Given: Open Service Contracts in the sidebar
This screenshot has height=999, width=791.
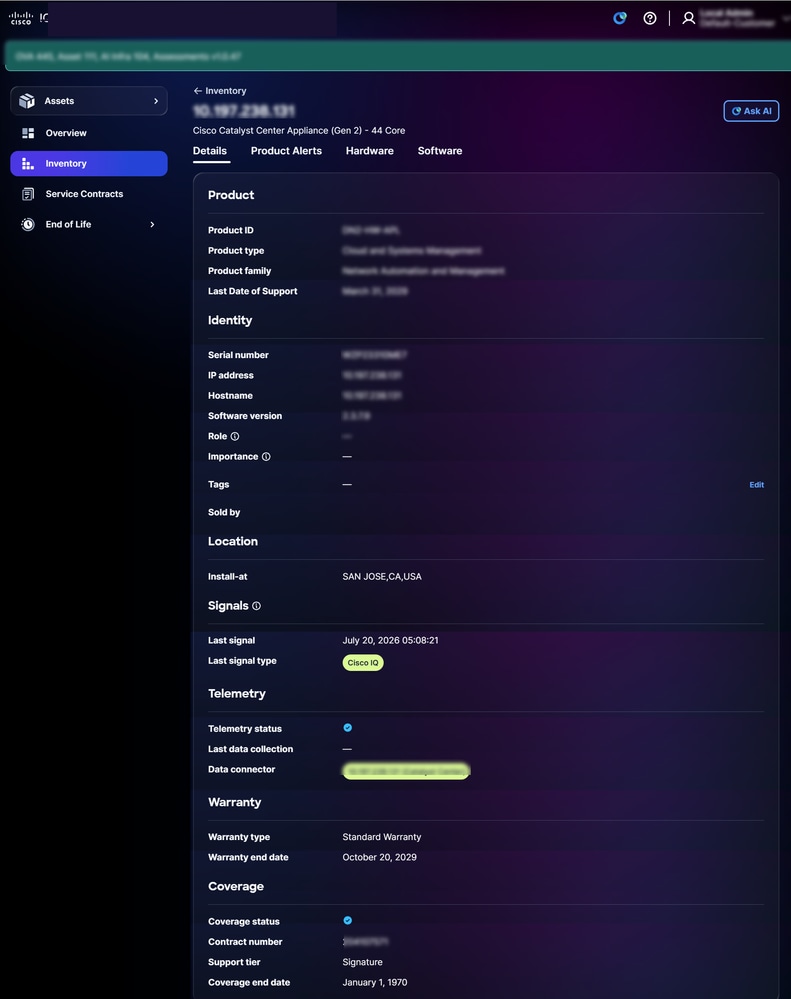Looking at the screenshot, I should (89, 194).
